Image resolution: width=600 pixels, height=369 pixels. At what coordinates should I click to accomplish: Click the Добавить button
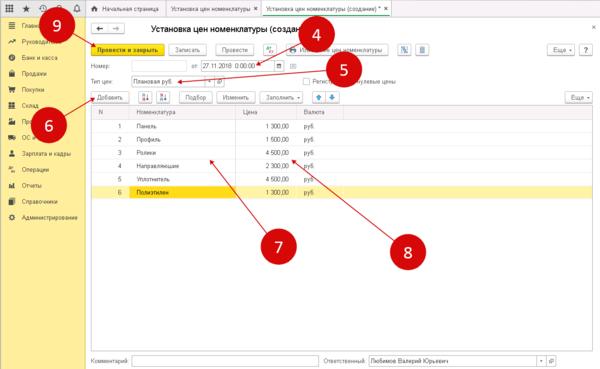click(x=109, y=98)
